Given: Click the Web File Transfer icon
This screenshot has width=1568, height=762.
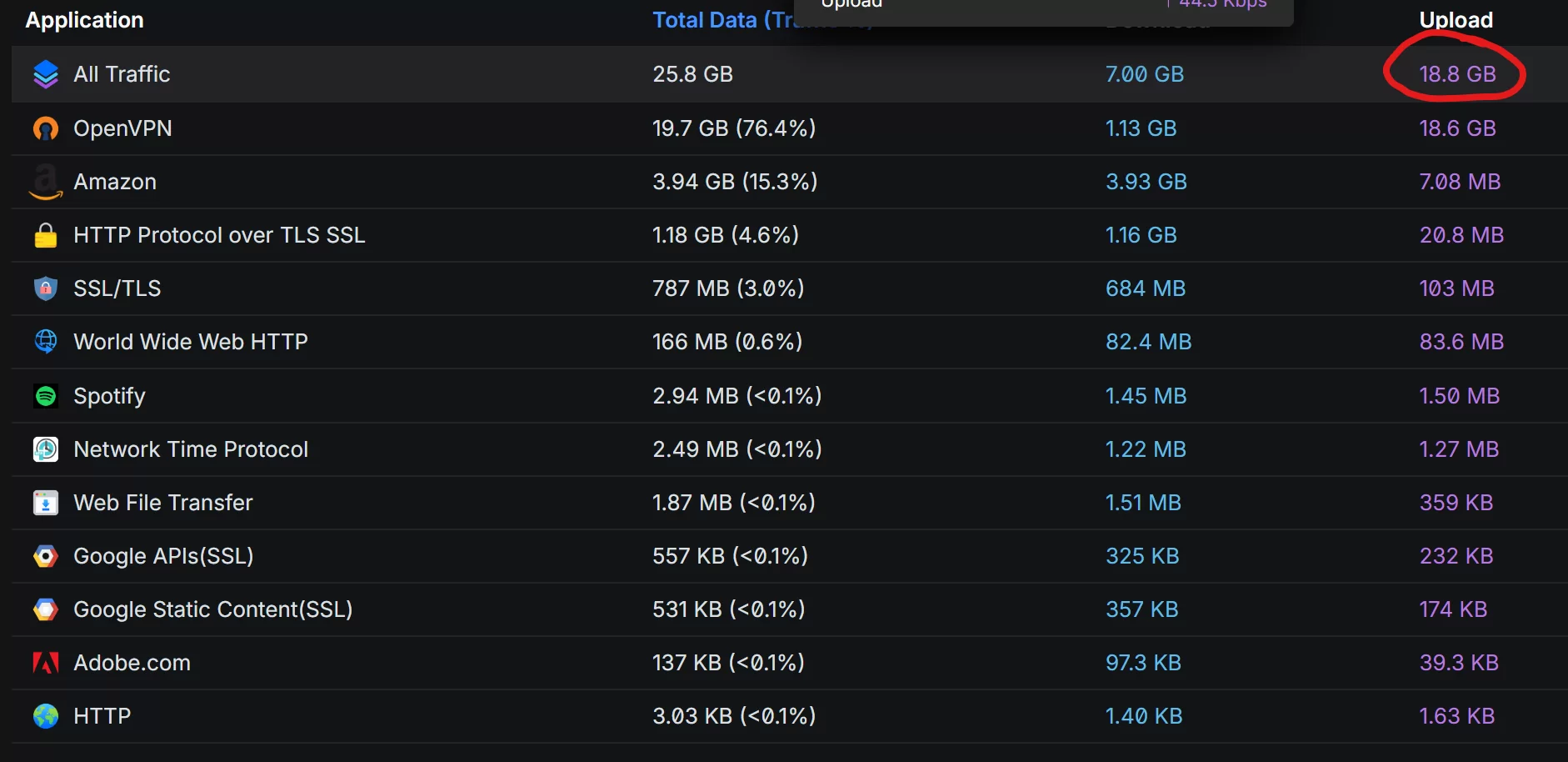Looking at the screenshot, I should [46, 503].
